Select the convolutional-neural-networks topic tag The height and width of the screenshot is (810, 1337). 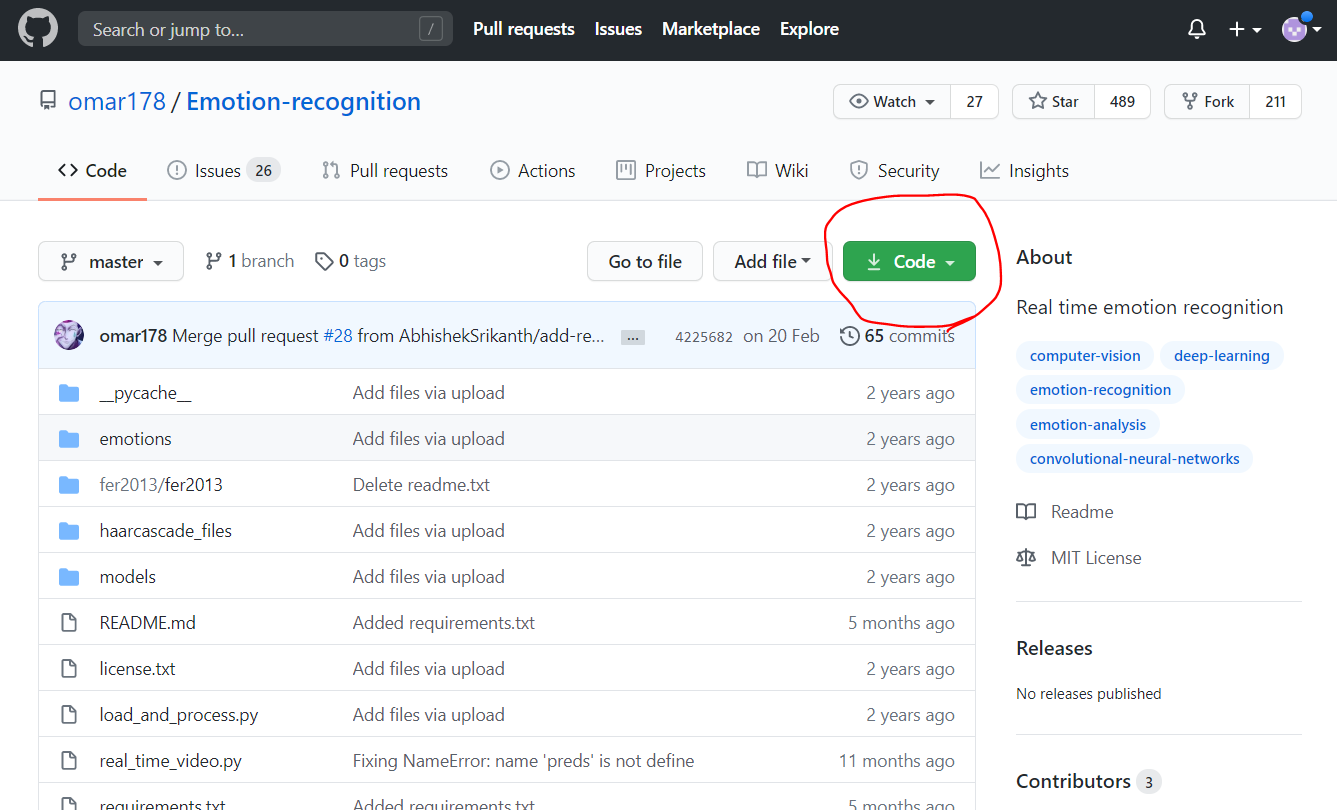(x=1134, y=459)
